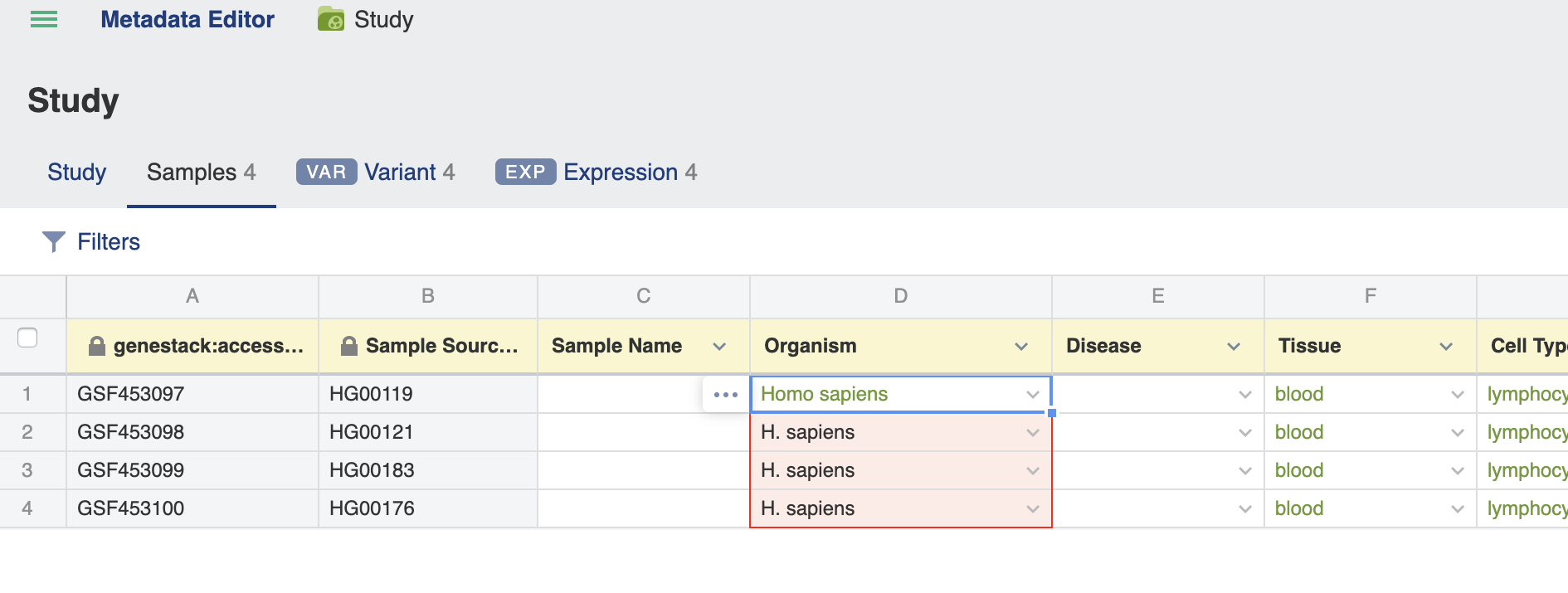
Task: Open the Sample Name column dropdown arrow
Action: point(719,347)
